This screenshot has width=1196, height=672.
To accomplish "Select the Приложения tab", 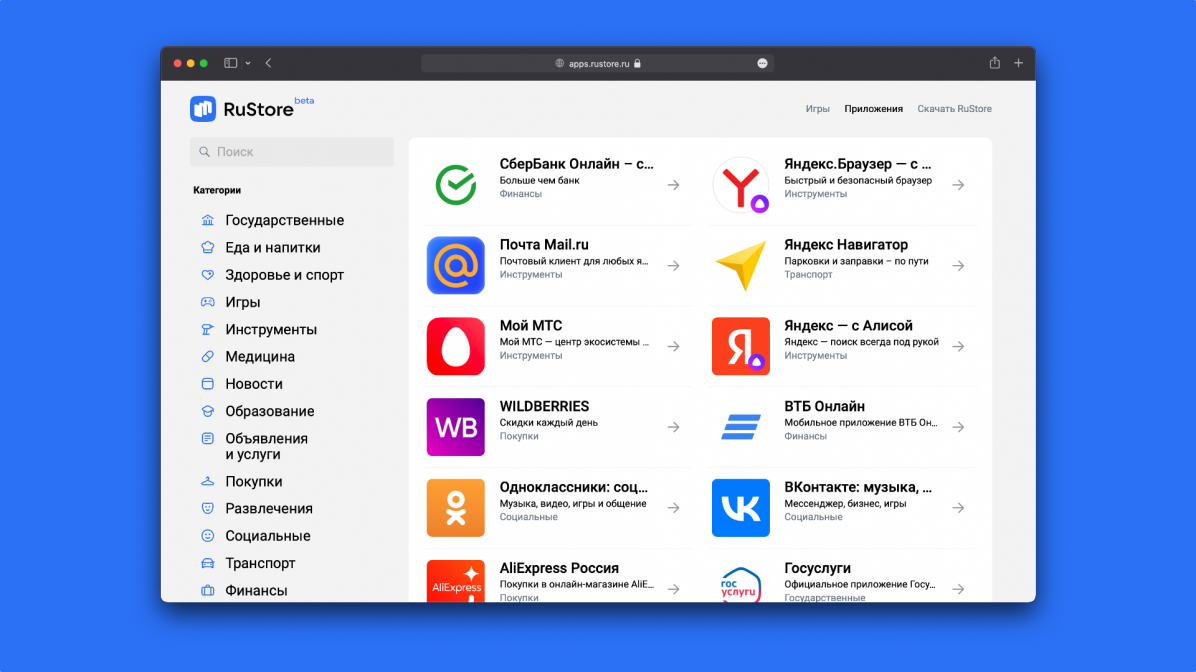I will coord(873,109).
